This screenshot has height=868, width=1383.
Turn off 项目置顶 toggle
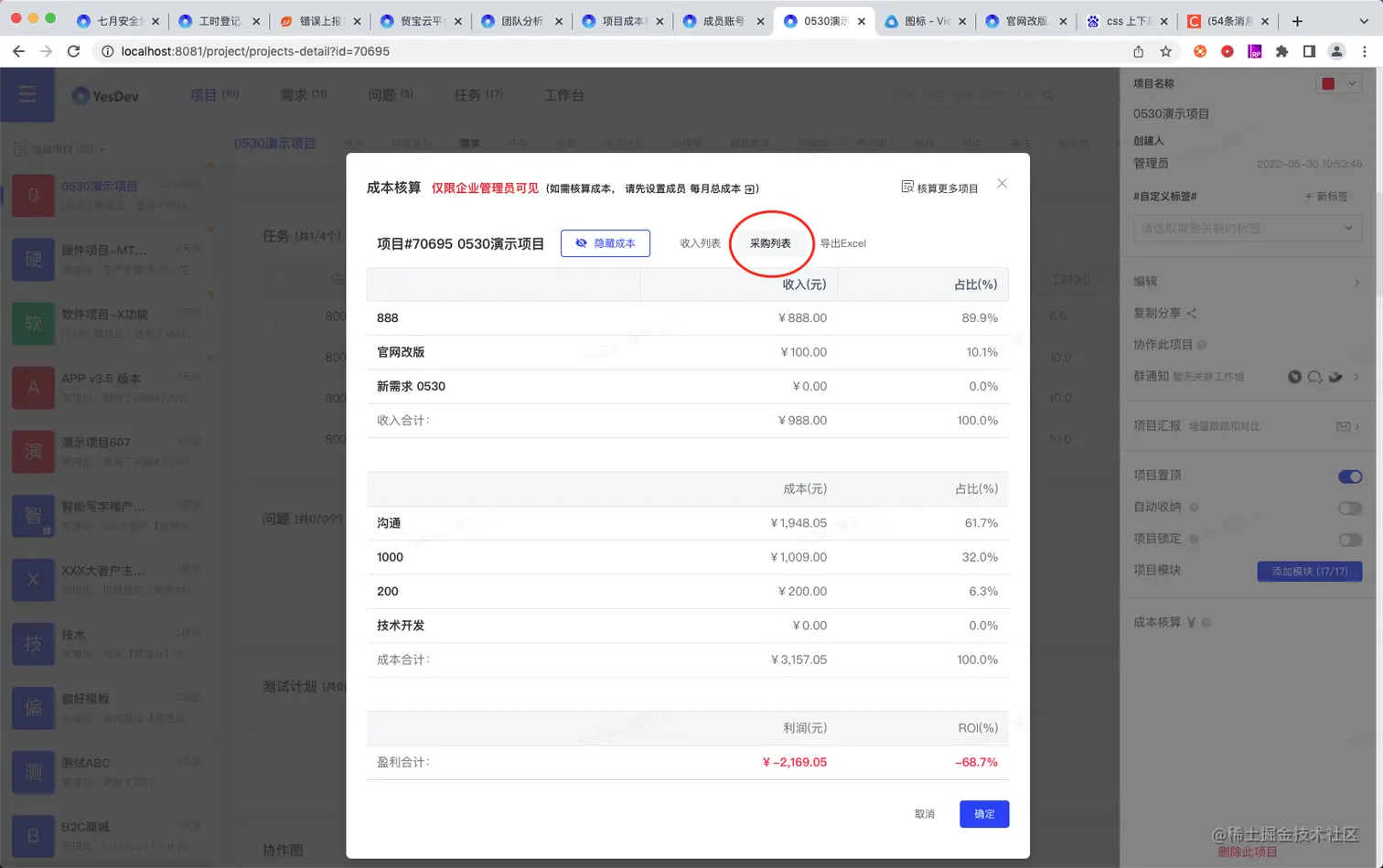(1350, 477)
